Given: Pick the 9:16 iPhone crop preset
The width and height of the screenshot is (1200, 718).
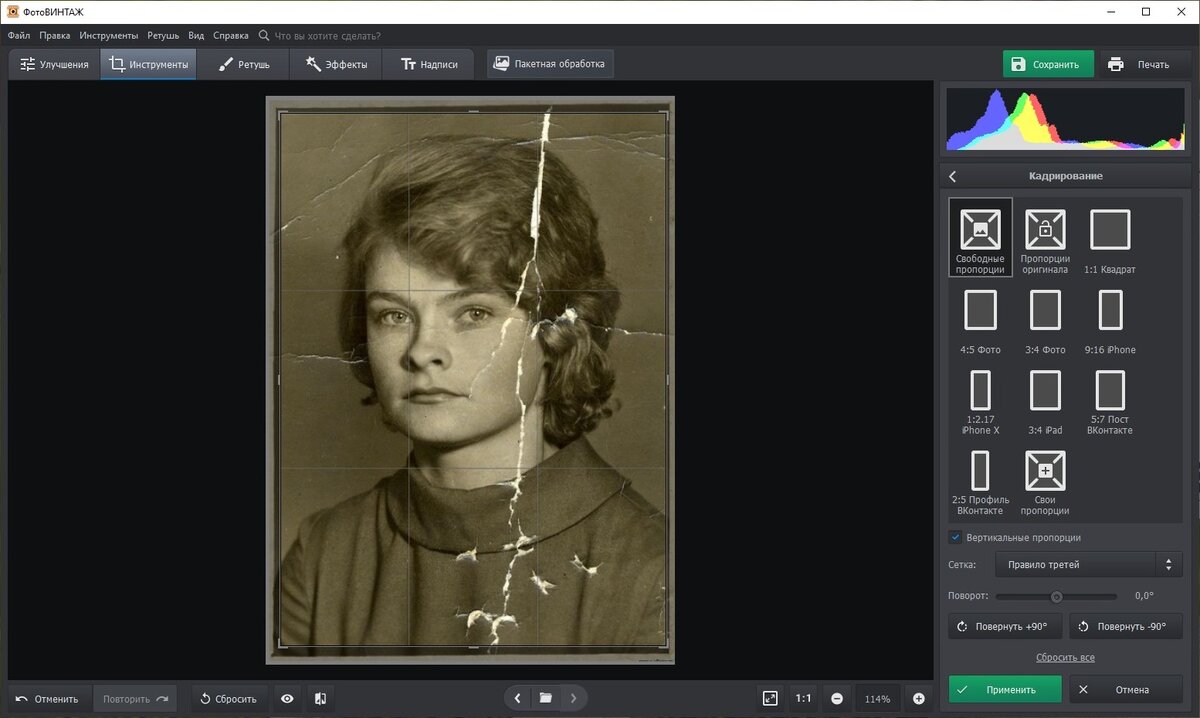Looking at the screenshot, I should pyautogui.click(x=1110, y=318).
